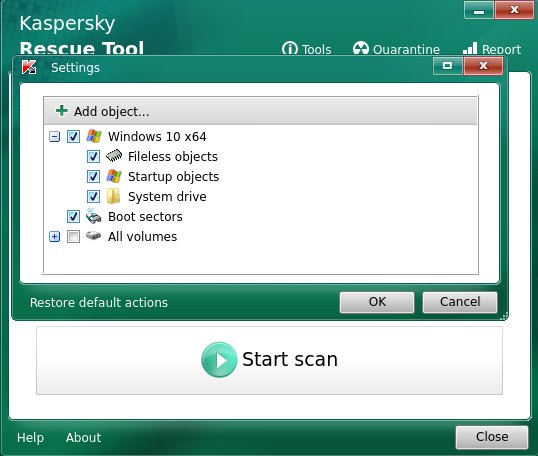Minimize the Kaspersky Rescue Tool window
538x456 pixels.
click(479, 10)
